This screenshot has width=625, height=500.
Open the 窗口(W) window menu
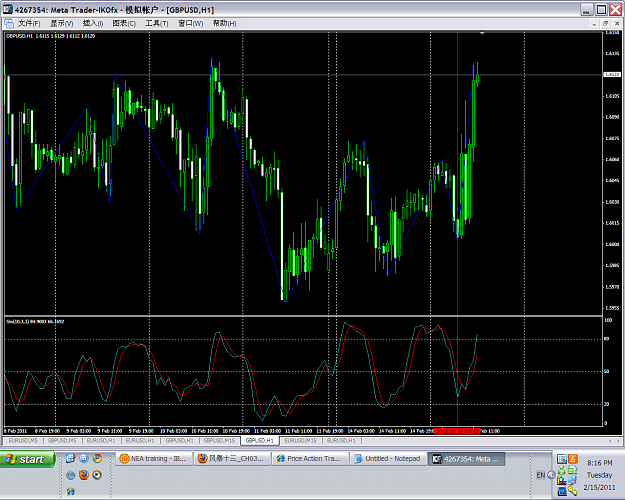[x=191, y=24]
